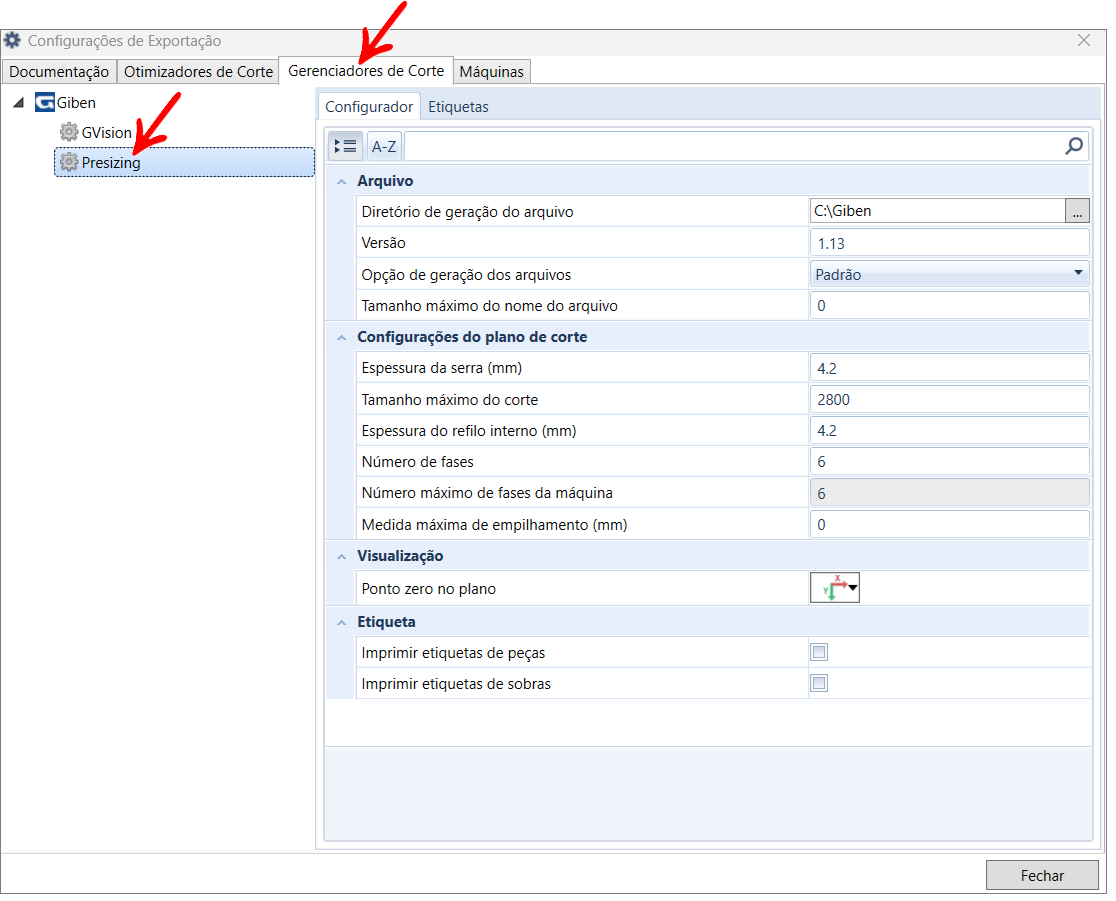Click the property search field
This screenshot has height=901, width=1116.
733,147
